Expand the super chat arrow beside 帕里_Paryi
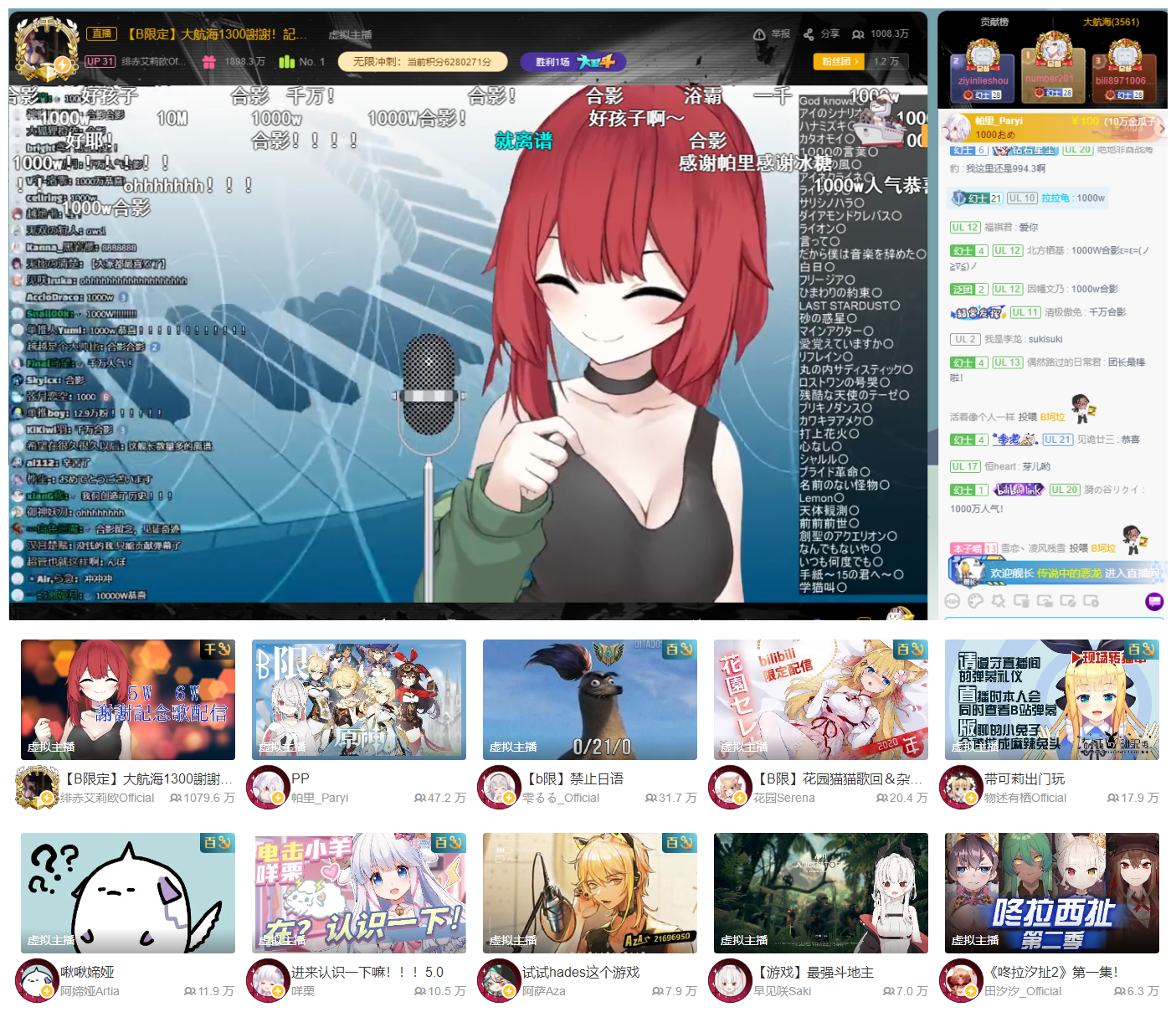Viewport: 1176px width, 1012px height. (x=1162, y=127)
